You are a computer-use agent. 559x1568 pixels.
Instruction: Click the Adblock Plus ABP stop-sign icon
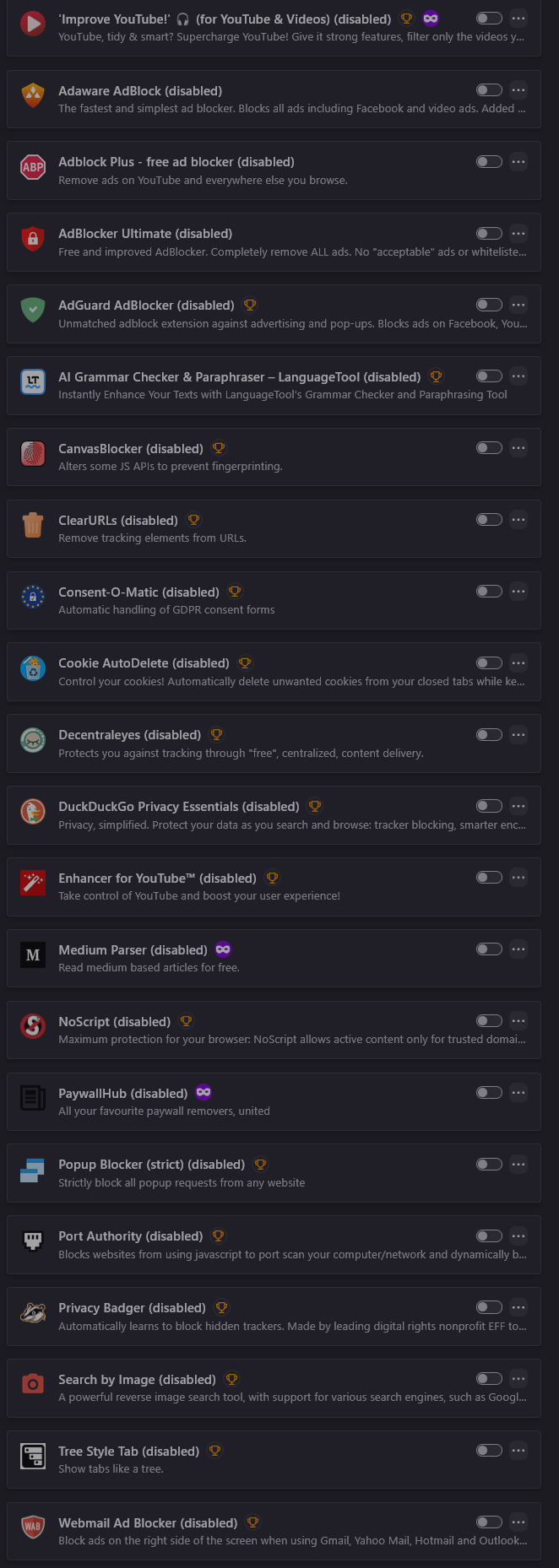pyautogui.click(x=33, y=167)
